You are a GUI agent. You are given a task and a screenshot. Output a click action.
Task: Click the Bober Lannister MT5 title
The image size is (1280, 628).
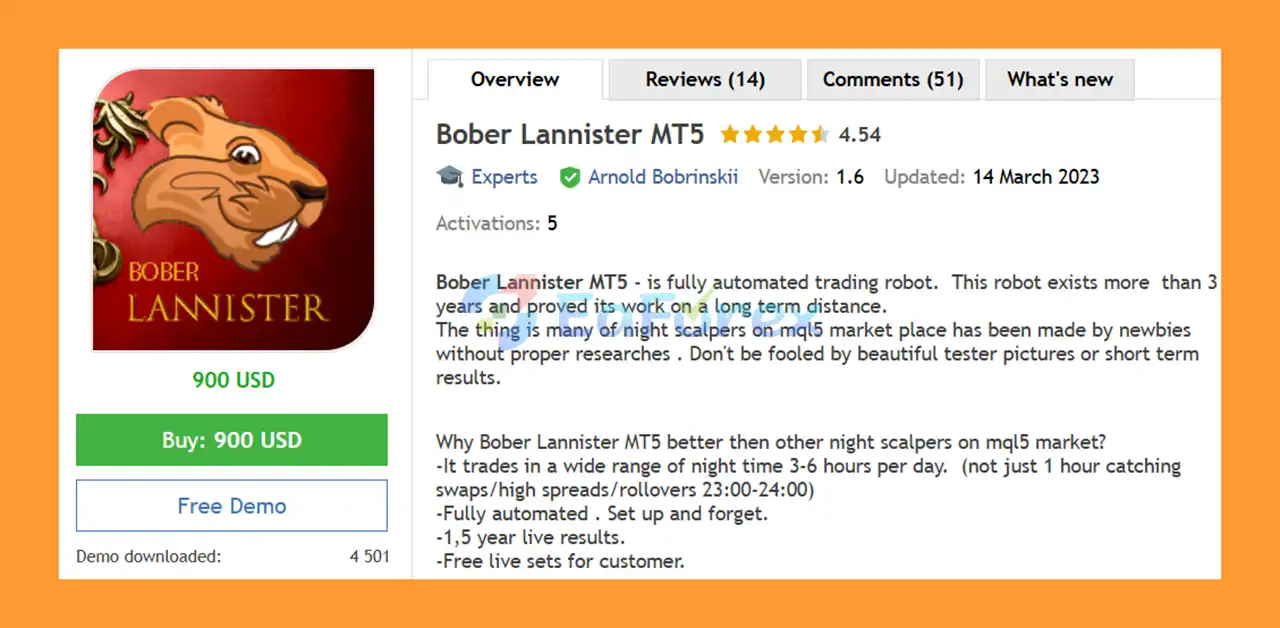[x=570, y=134]
